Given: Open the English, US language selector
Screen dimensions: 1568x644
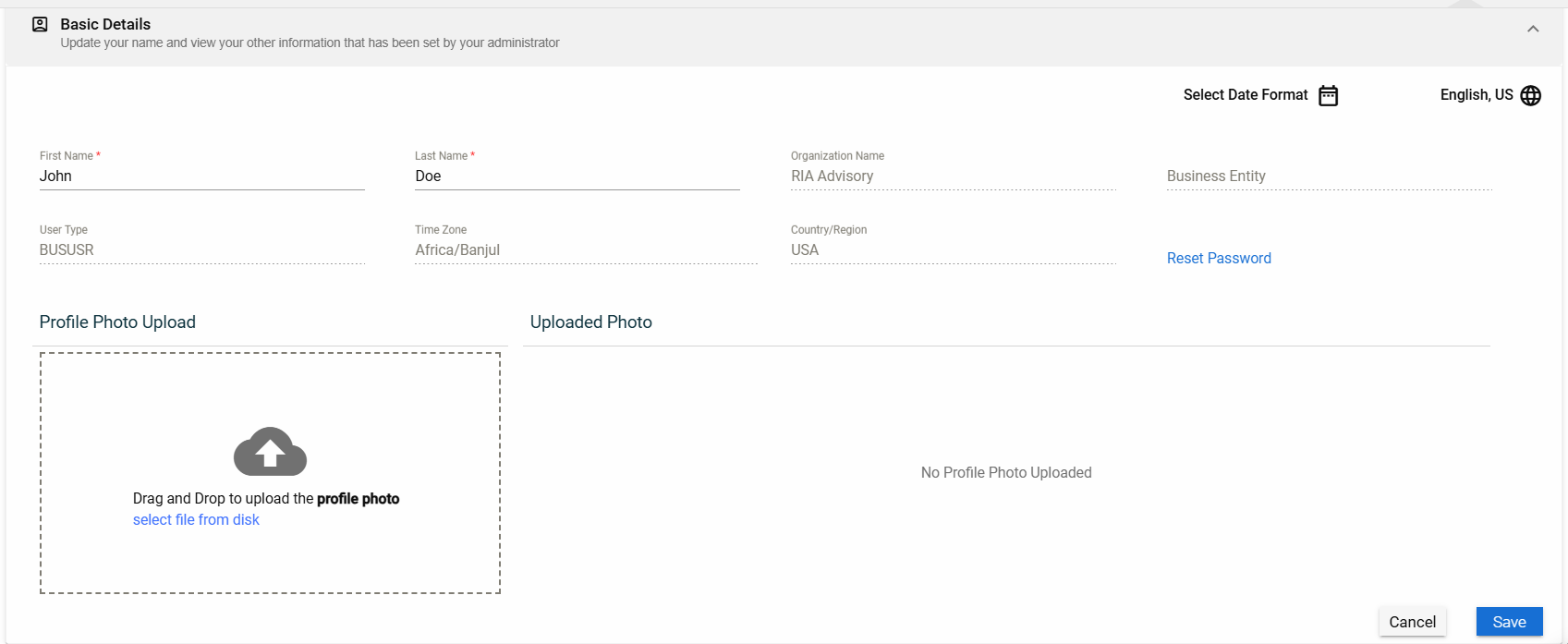Looking at the screenshot, I should 1476,95.
